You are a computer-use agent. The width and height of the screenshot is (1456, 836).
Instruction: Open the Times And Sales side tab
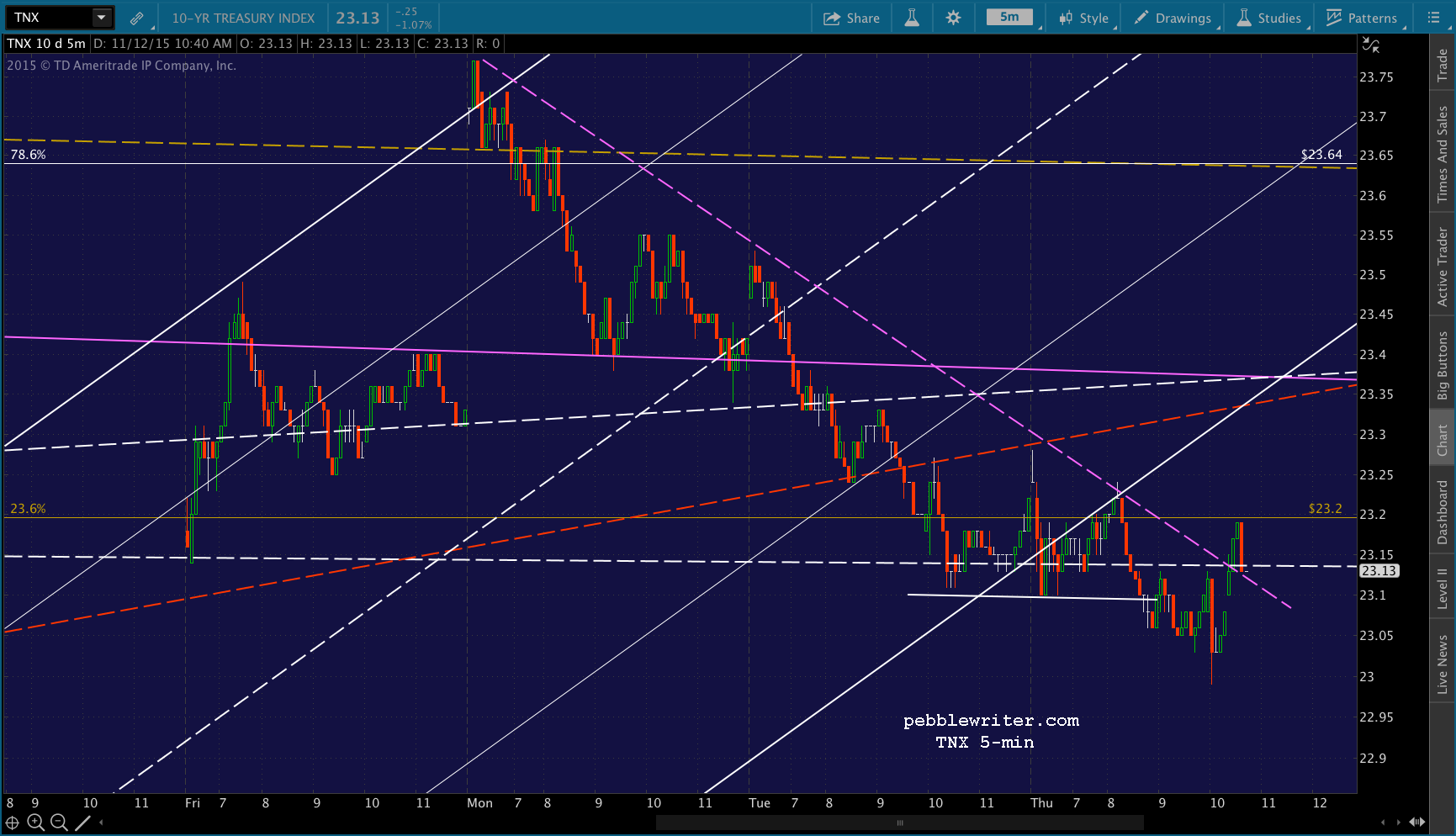point(1443,154)
